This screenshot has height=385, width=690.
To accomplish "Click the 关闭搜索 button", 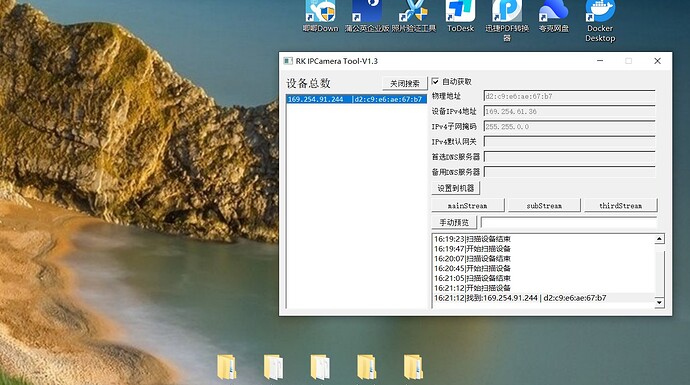I will [x=405, y=83].
